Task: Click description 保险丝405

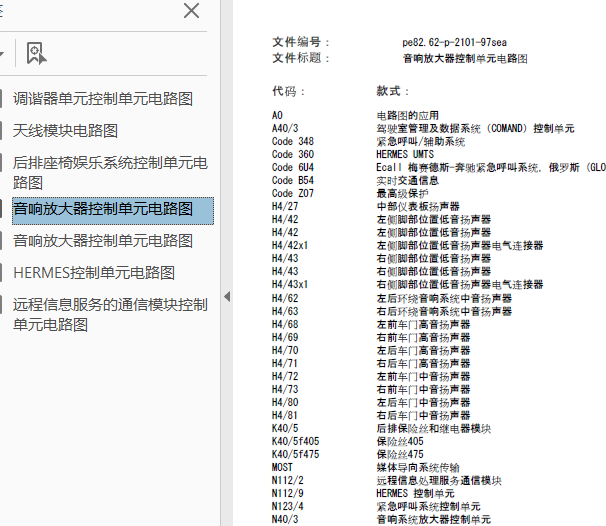Action: click(x=400, y=441)
